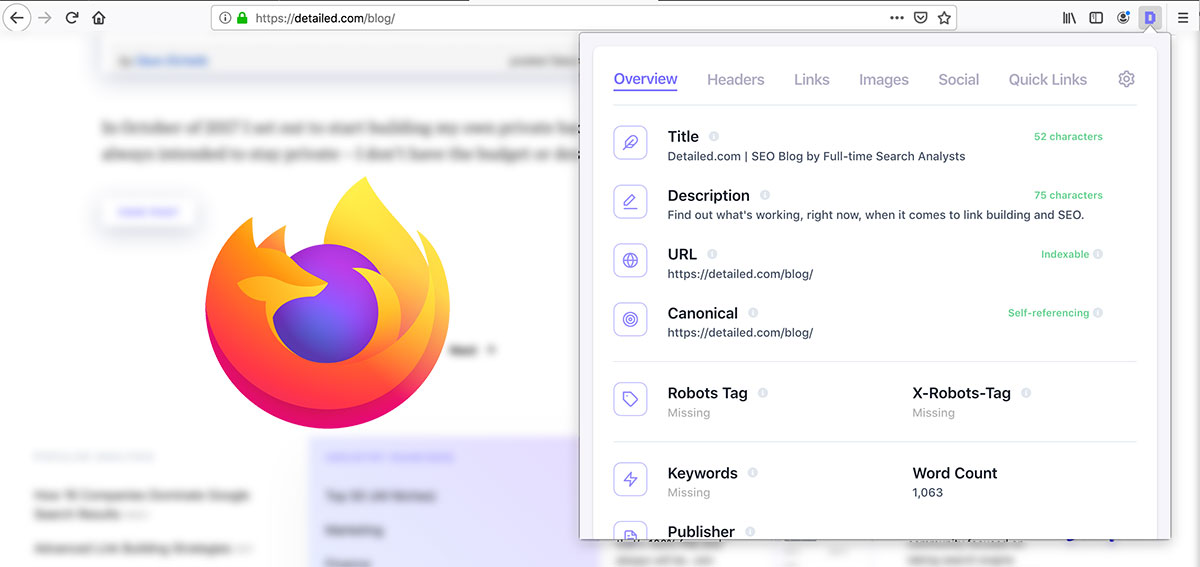This screenshot has height=567, width=1200.
Task: Click the Firefox logo image
Action: (x=328, y=302)
